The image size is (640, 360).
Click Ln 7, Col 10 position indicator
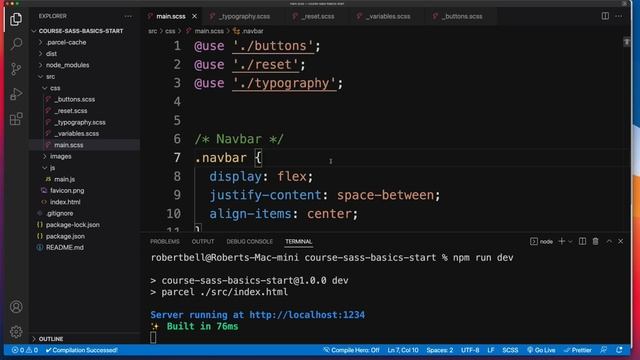tap(403, 350)
